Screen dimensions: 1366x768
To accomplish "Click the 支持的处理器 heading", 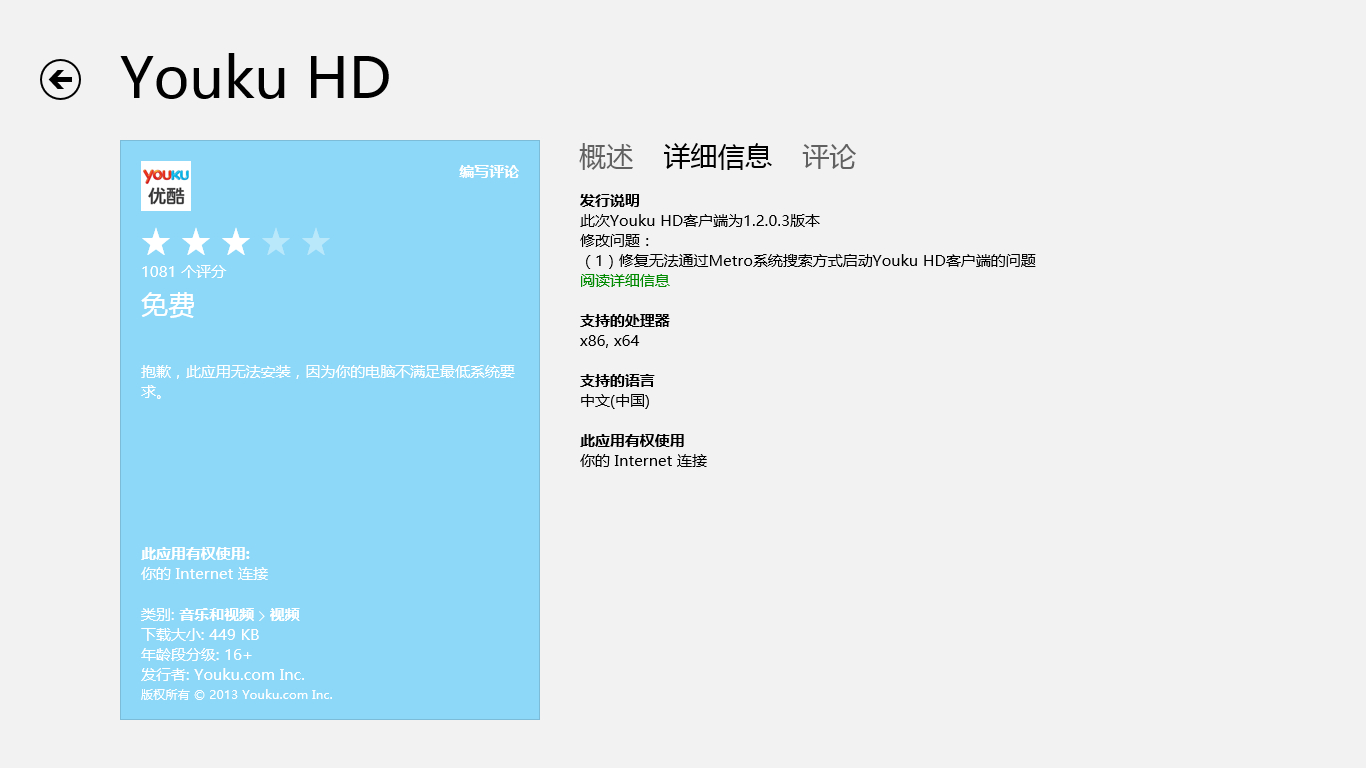I will point(625,321).
